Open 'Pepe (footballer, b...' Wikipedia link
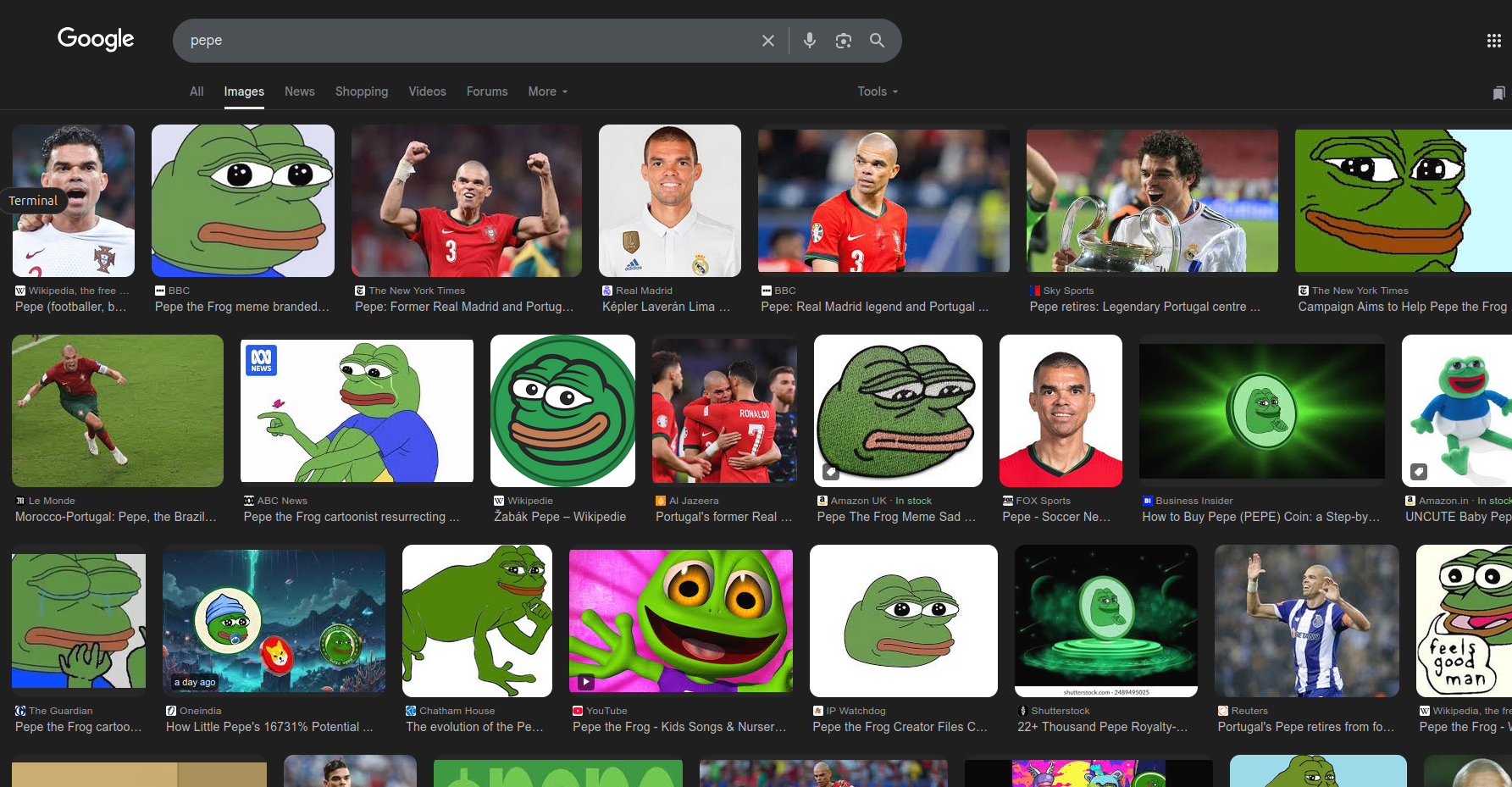The height and width of the screenshot is (787, 1512). (x=70, y=307)
